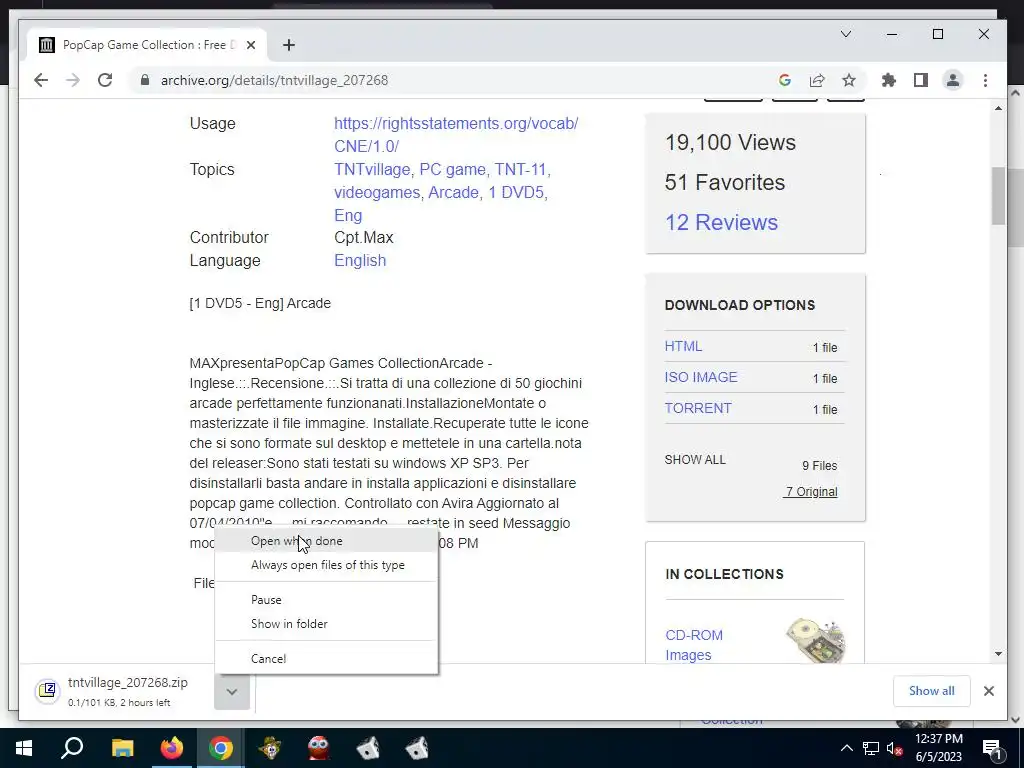The height and width of the screenshot is (768, 1024).
Task: Click the tntvillage_207268.zip download item
Action: click(x=124, y=692)
